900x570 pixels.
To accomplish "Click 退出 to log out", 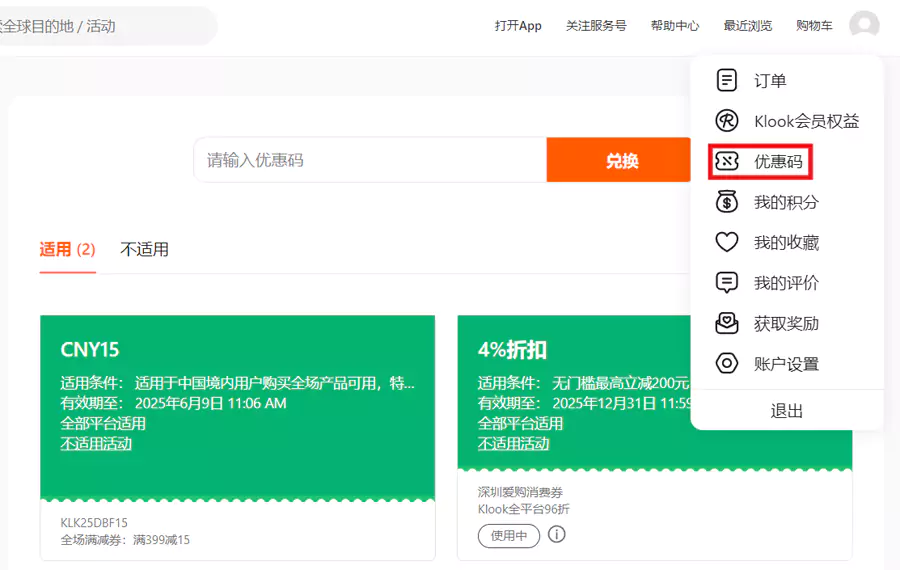I will click(786, 411).
